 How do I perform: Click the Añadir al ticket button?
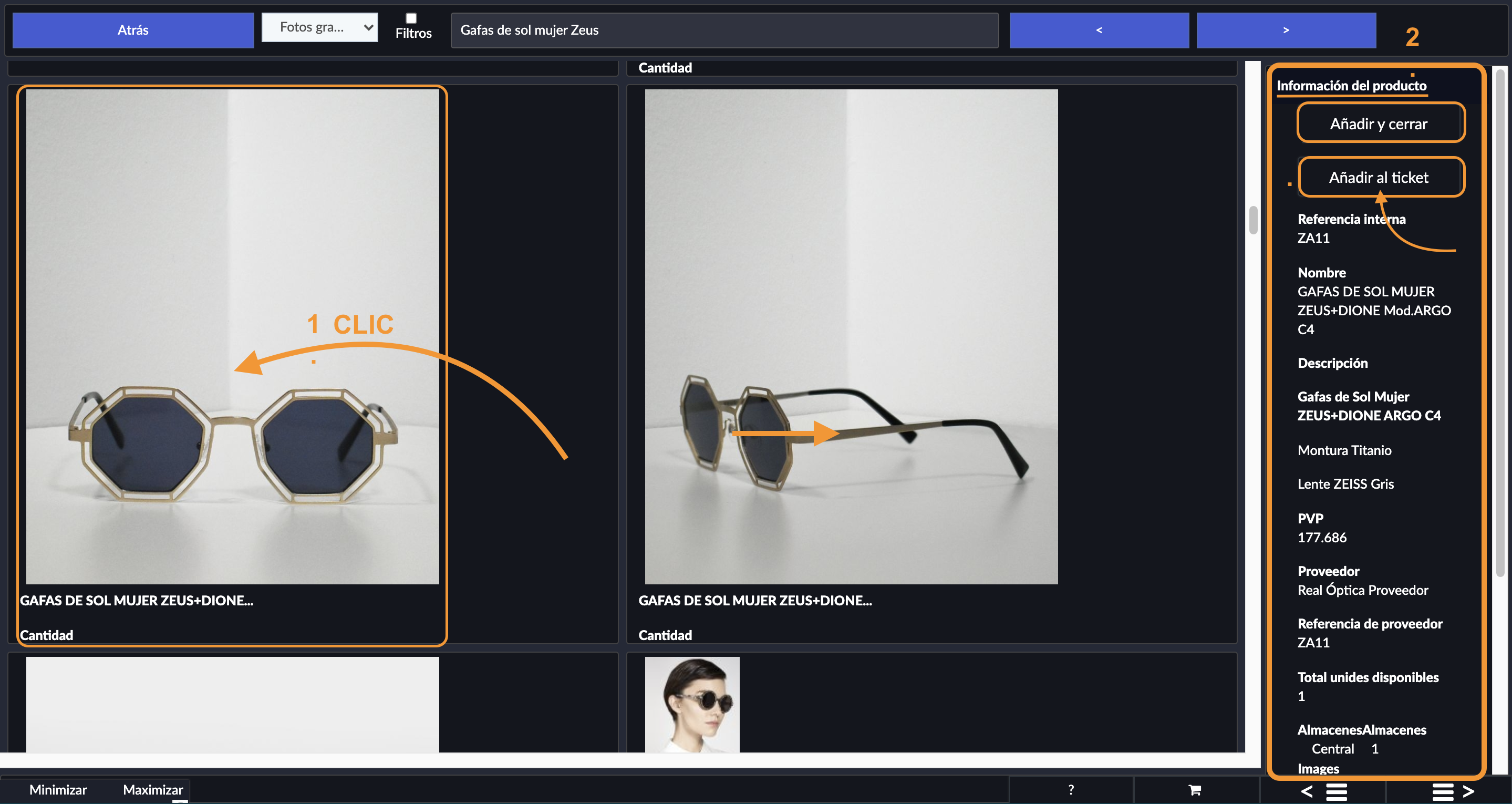point(1380,177)
